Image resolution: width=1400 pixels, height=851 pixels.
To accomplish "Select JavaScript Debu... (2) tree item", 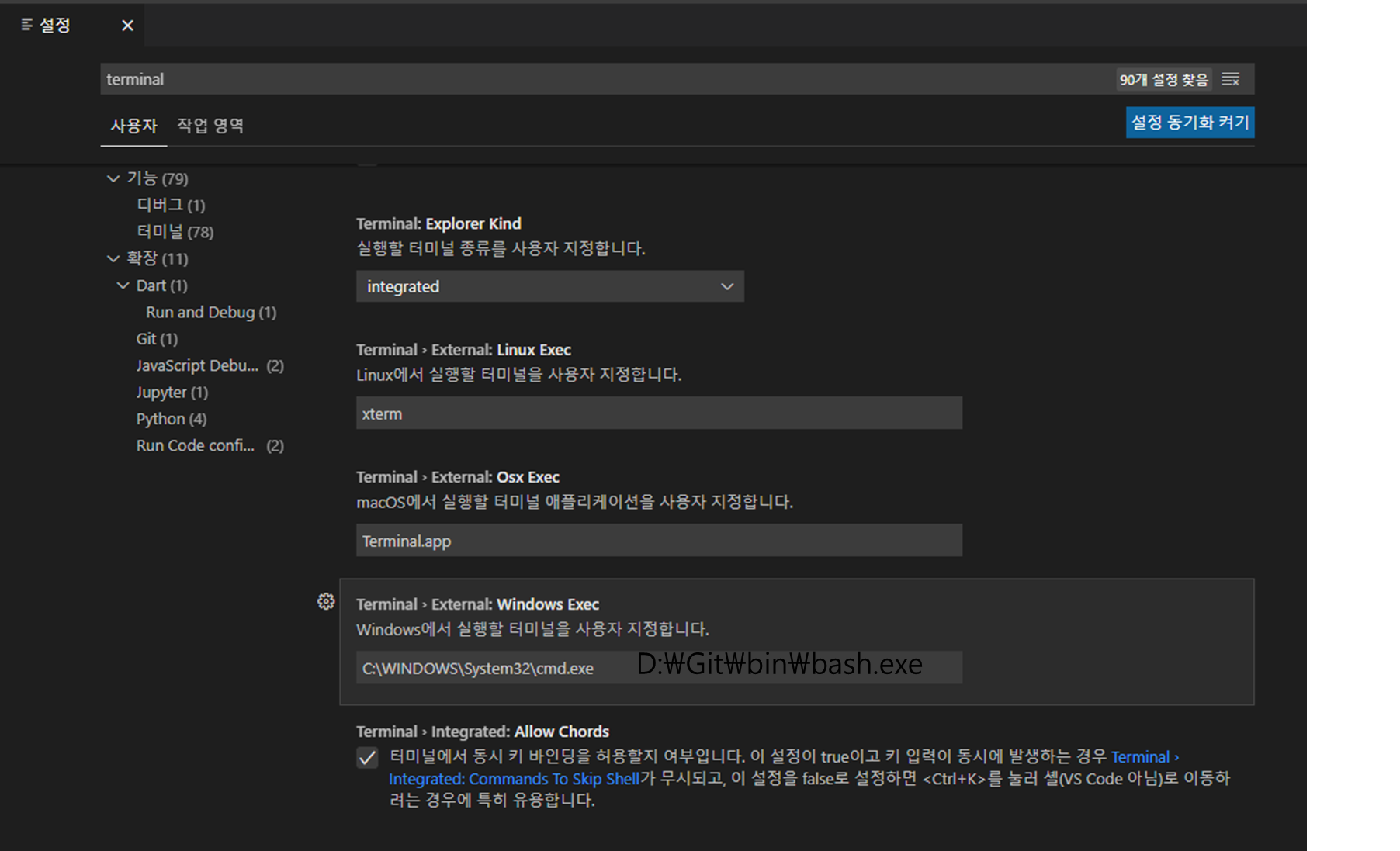I will coord(210,365).
